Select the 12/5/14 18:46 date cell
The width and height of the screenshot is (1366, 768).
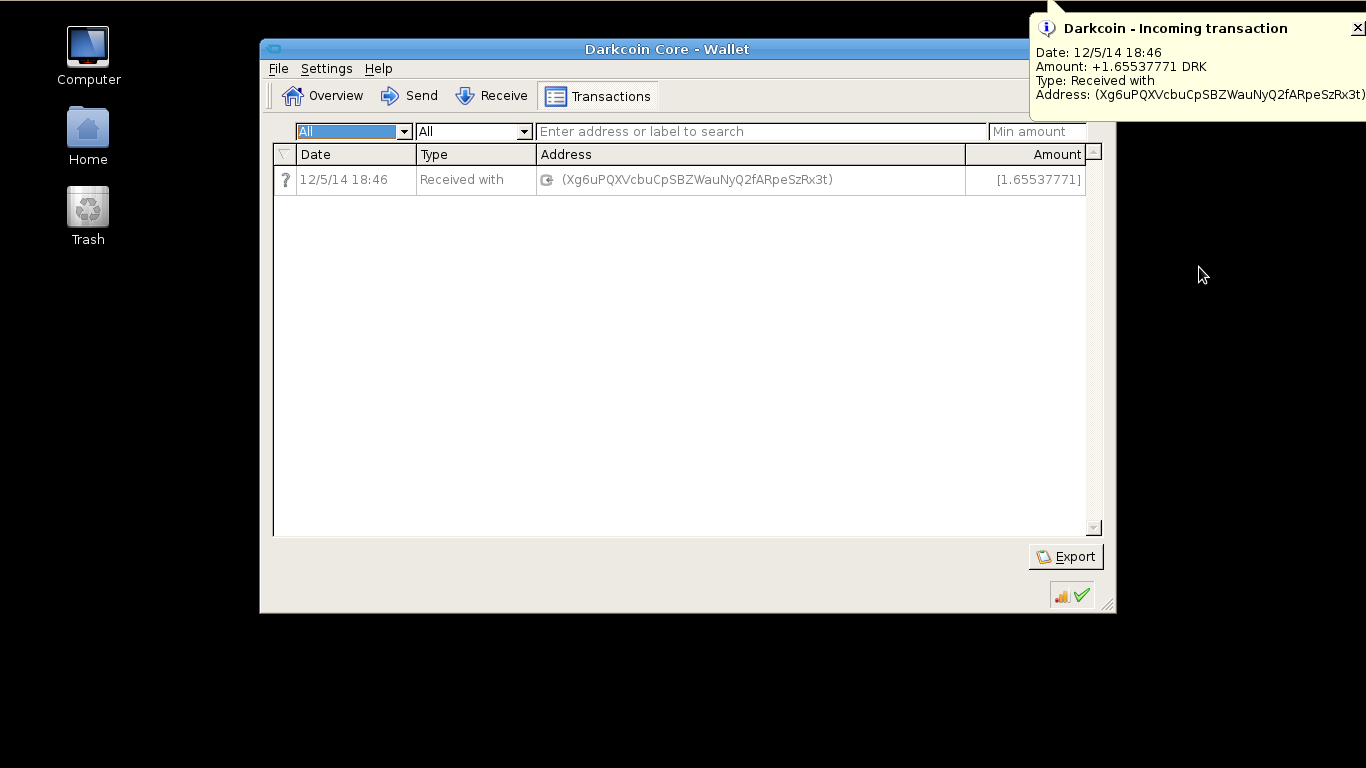pos(356,180)
